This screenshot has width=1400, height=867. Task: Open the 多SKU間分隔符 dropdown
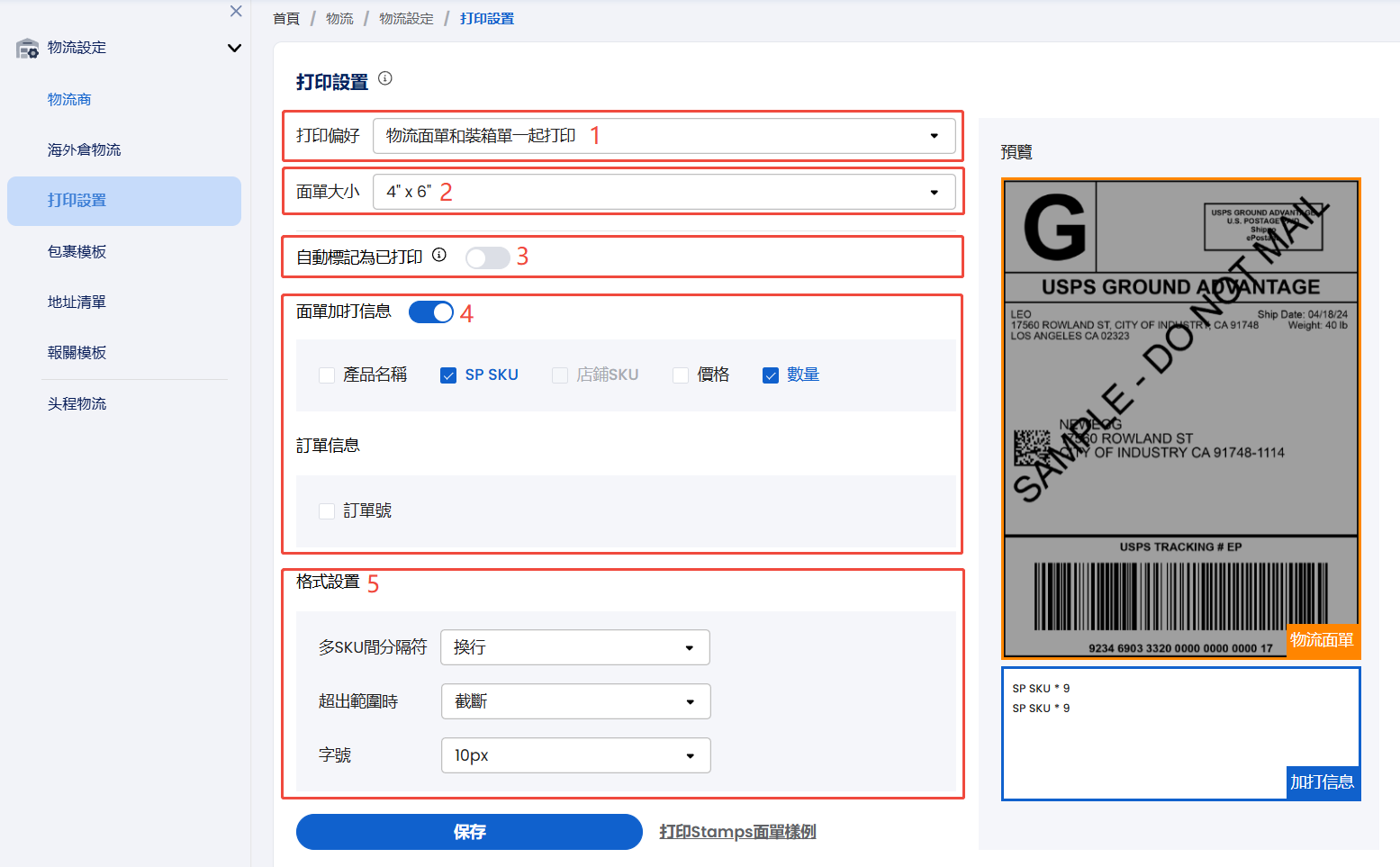575,647
